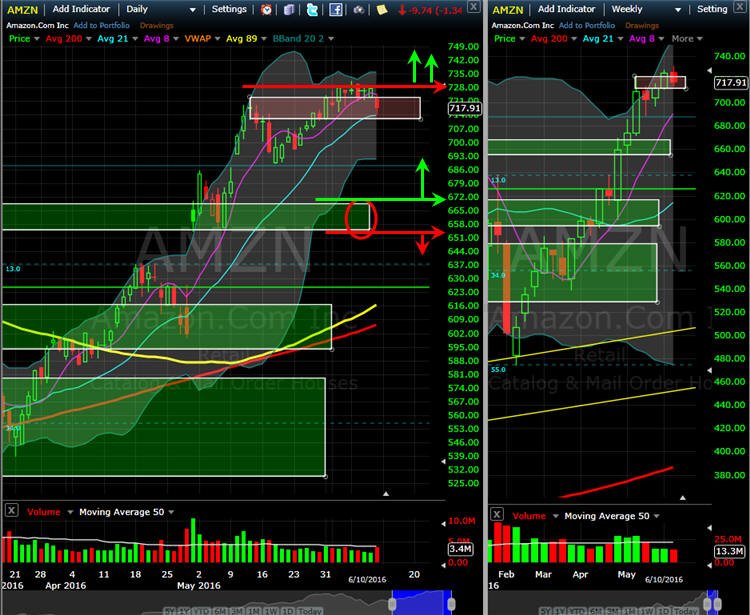
Task: Open the yellow sticky note icon
Action: tap(381, 9)
